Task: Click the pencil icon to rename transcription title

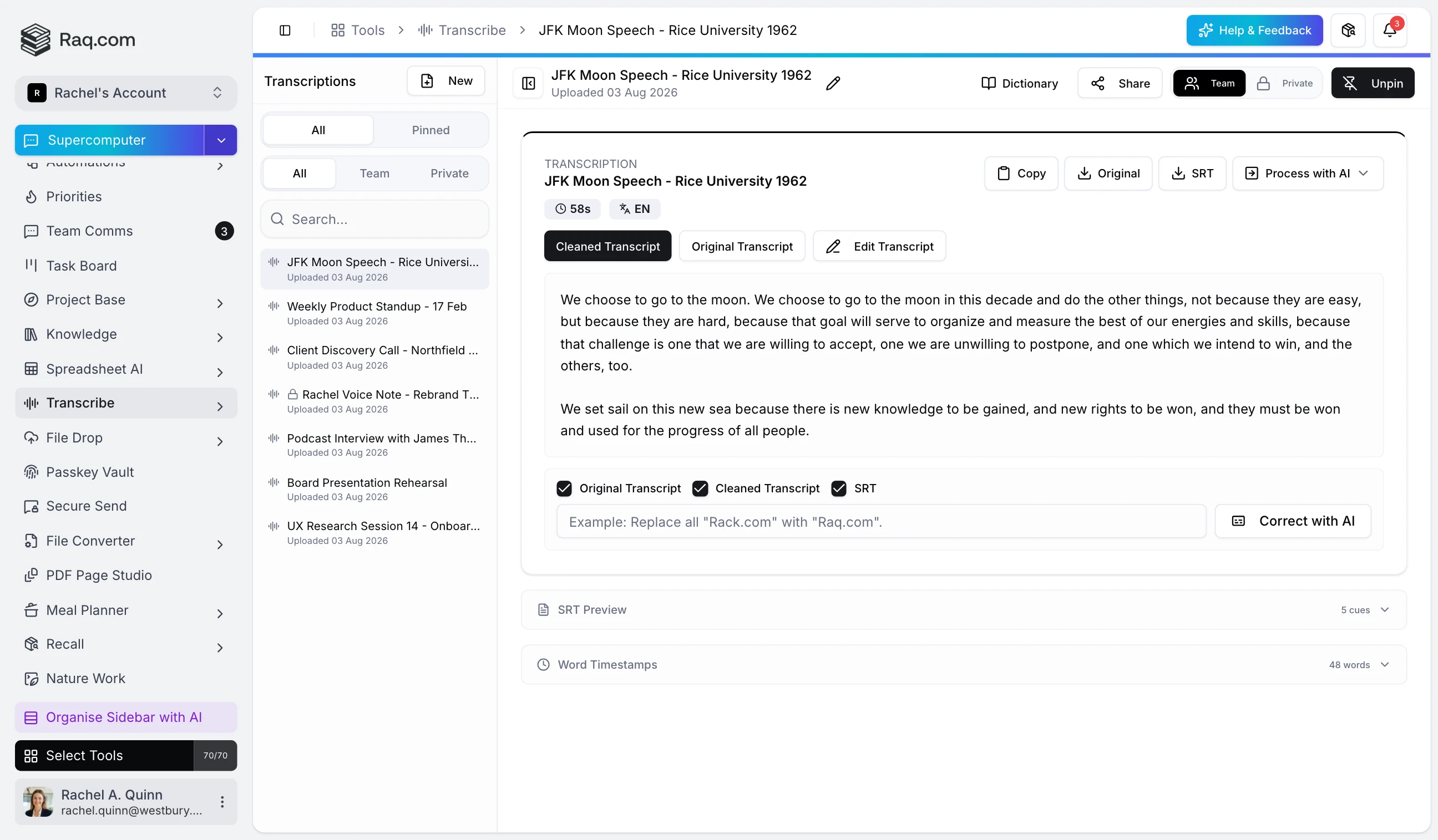Action: click(833, 83)
